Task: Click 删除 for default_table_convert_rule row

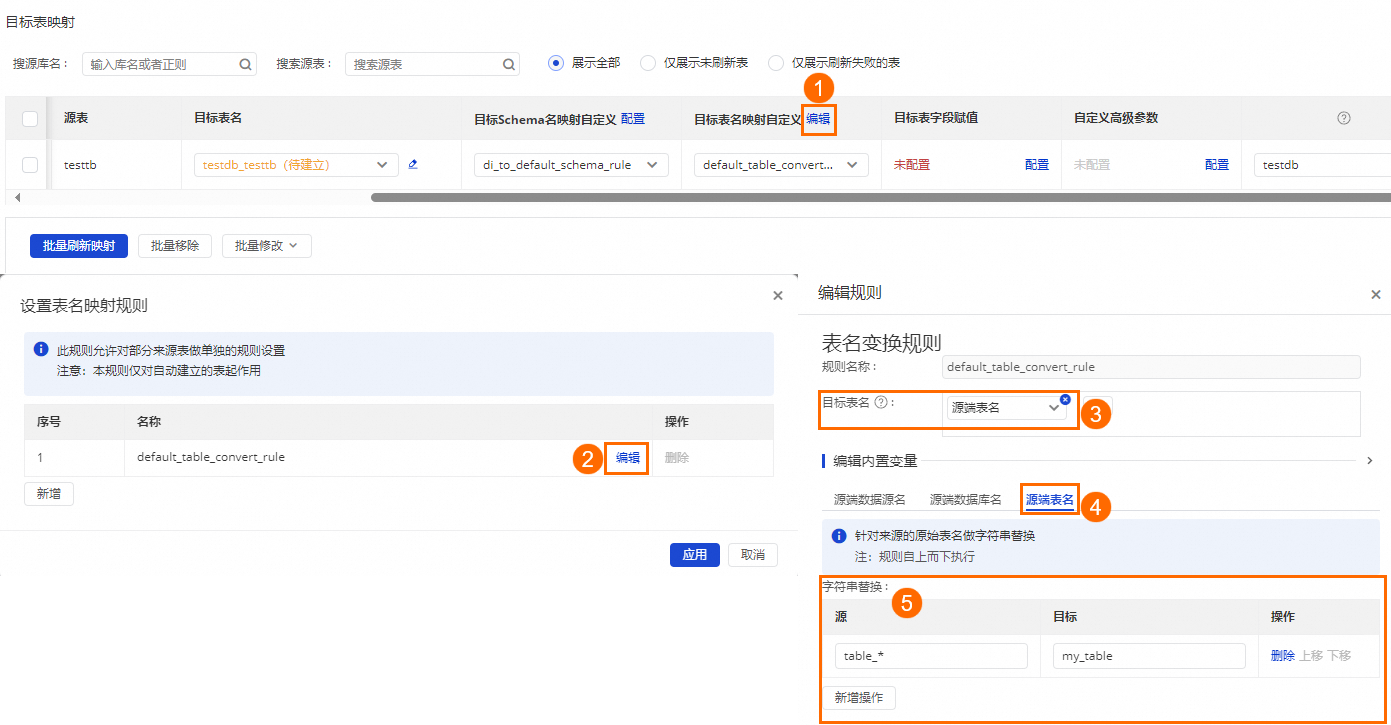Action: (x=677, y=458)
